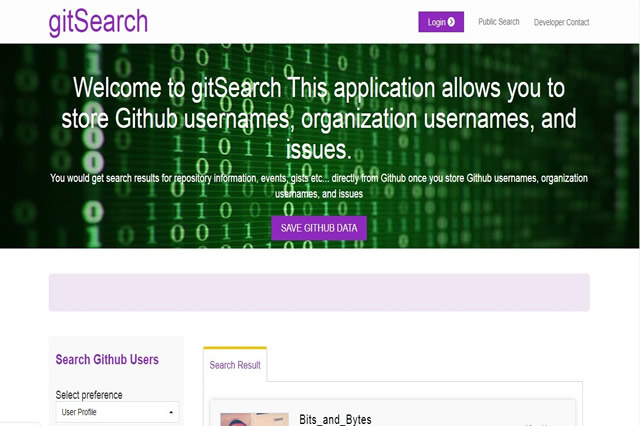Click the empty lavender notification bar

319,292
